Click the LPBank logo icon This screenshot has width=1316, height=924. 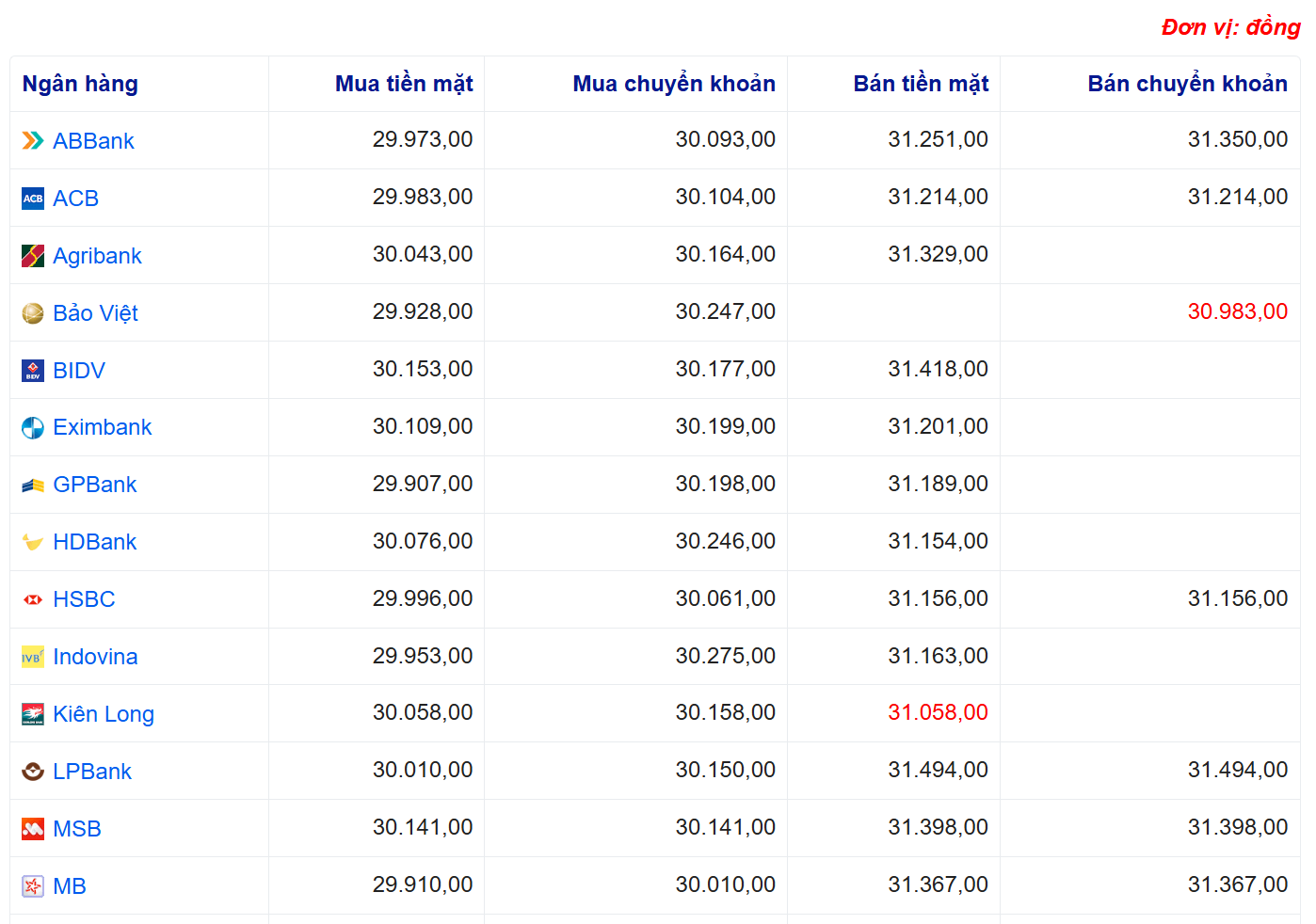pos(33,772)
